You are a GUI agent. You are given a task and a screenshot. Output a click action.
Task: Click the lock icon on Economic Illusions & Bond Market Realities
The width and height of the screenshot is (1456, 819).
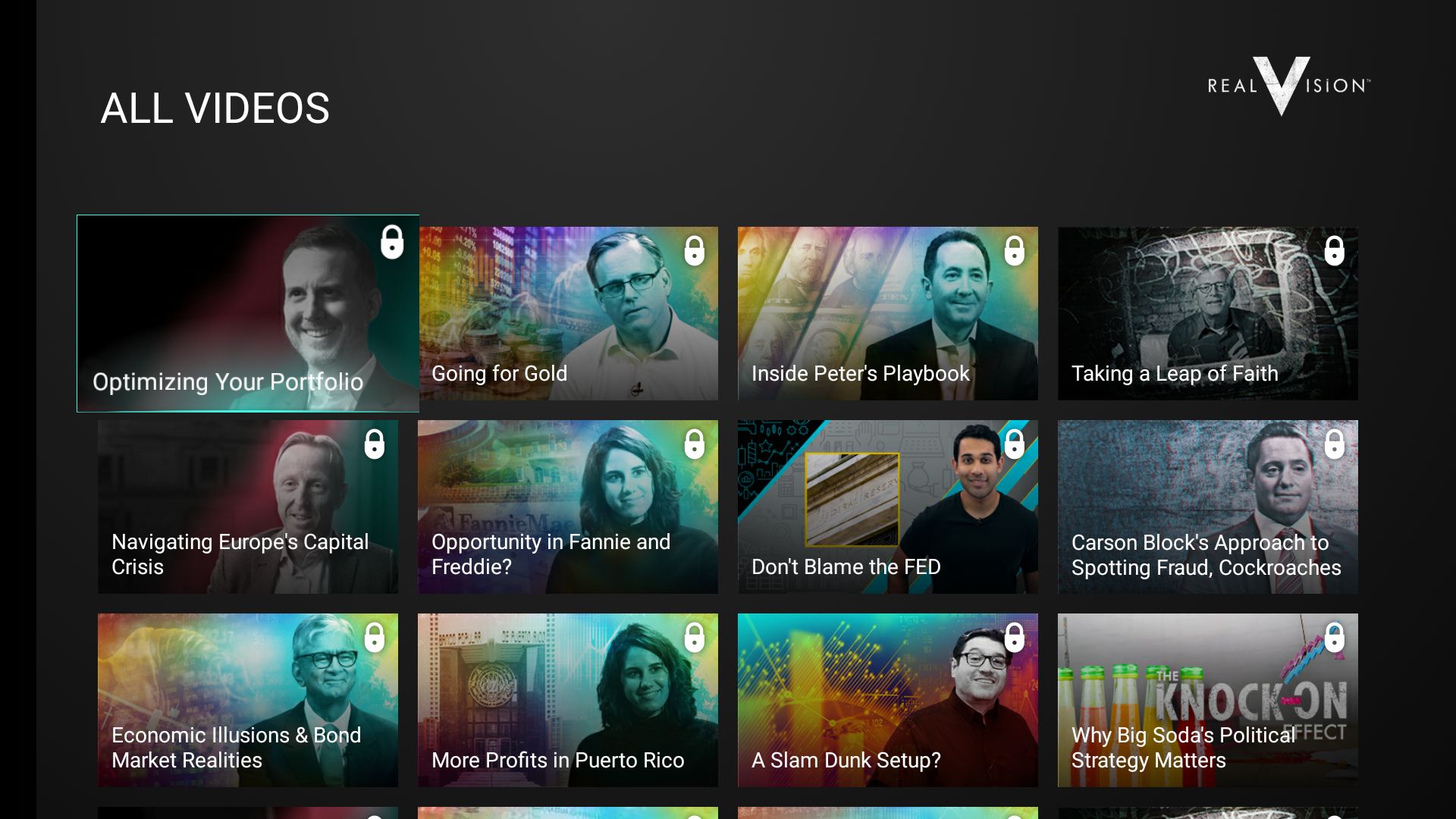(375, 638)
